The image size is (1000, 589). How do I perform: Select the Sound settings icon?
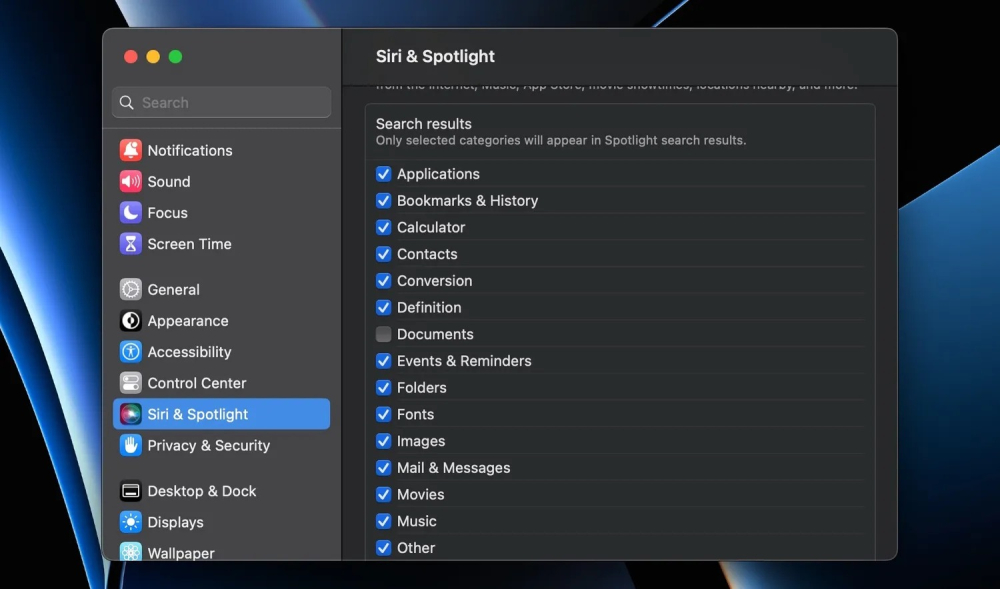[130, 181]
